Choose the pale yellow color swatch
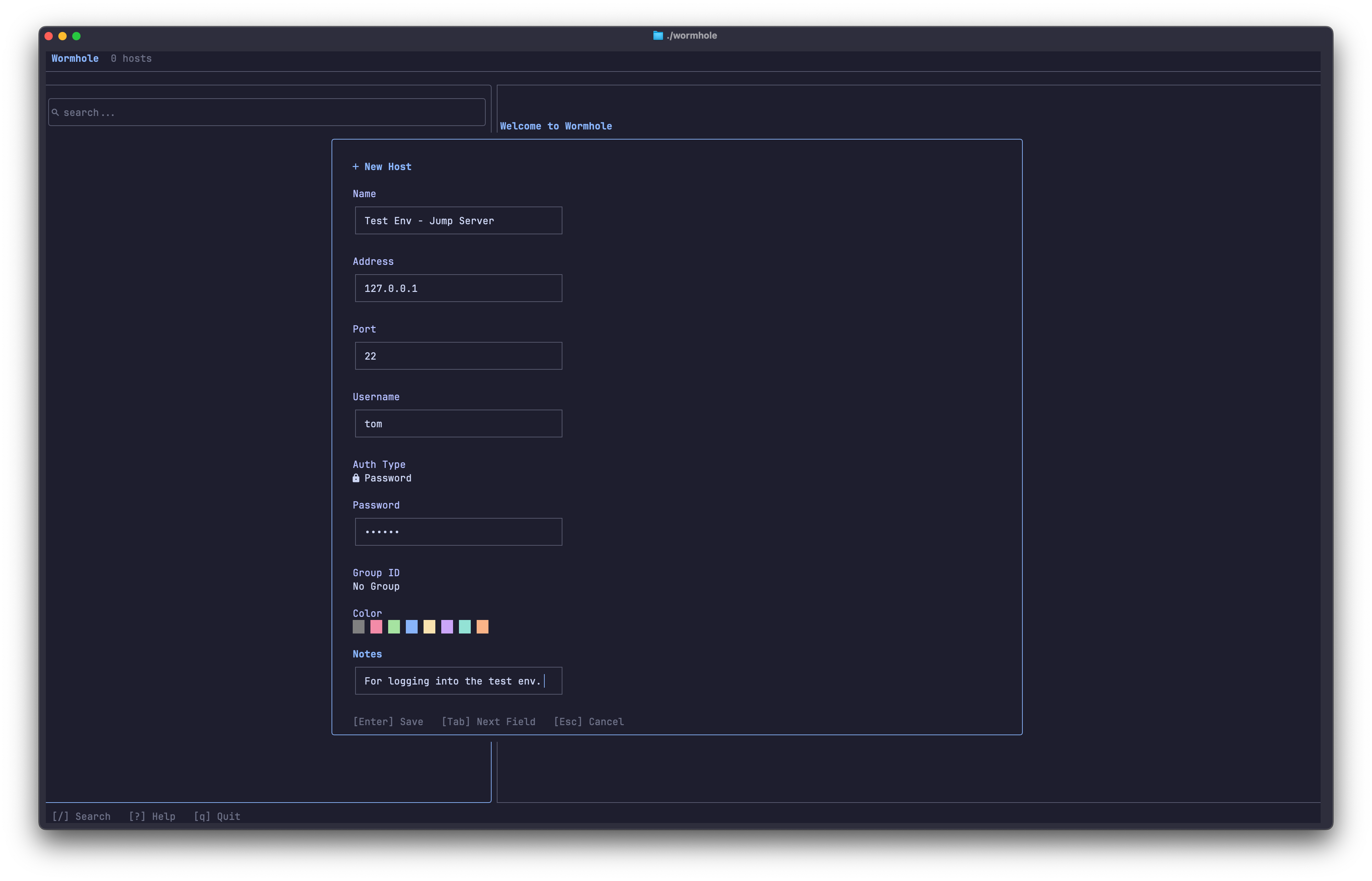Screen dimensions: 1372x881 click(430, 627)
